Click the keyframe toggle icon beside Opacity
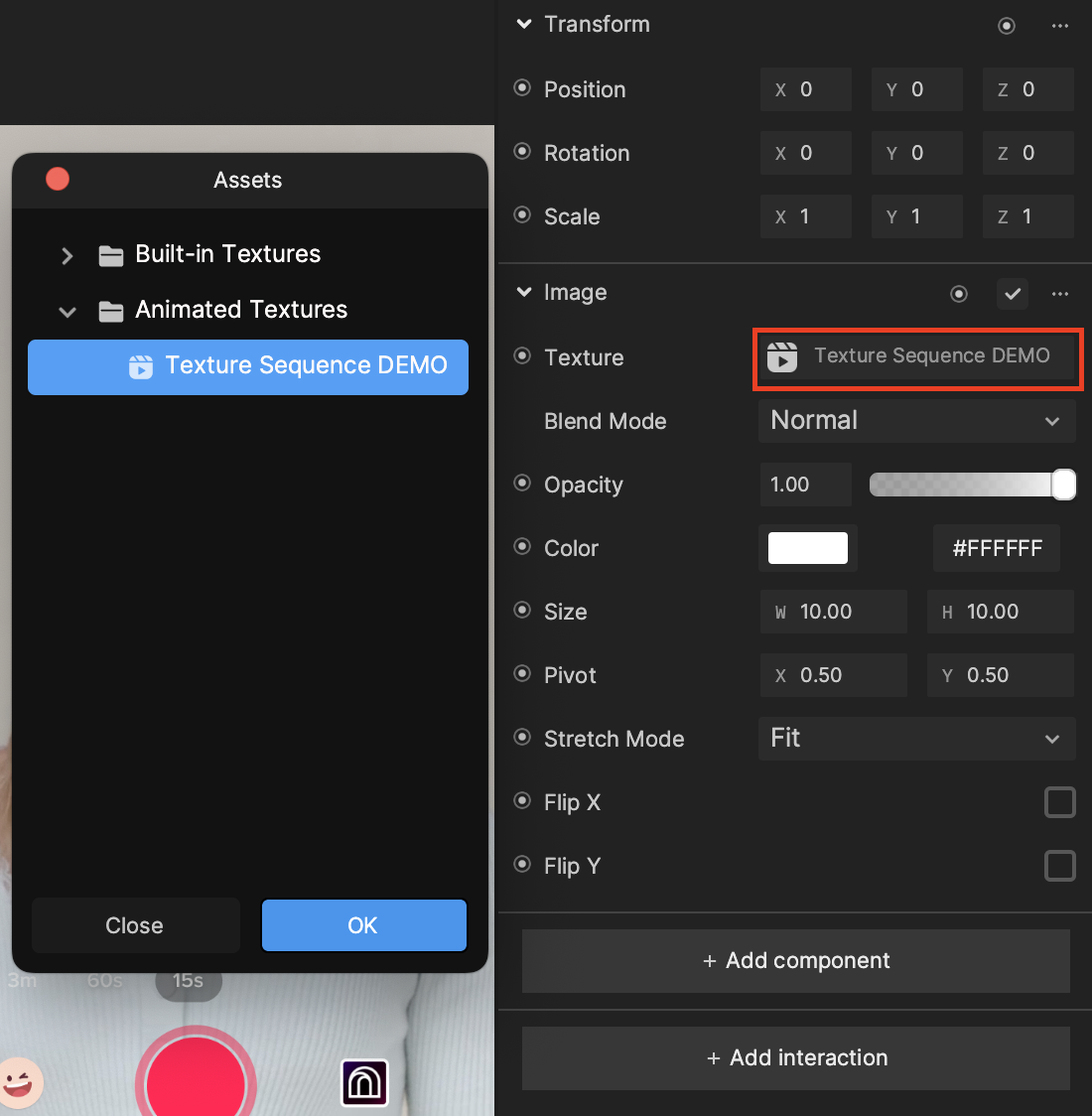Viewport: 1092px width, 1116px height. click(x=522, y=484)
